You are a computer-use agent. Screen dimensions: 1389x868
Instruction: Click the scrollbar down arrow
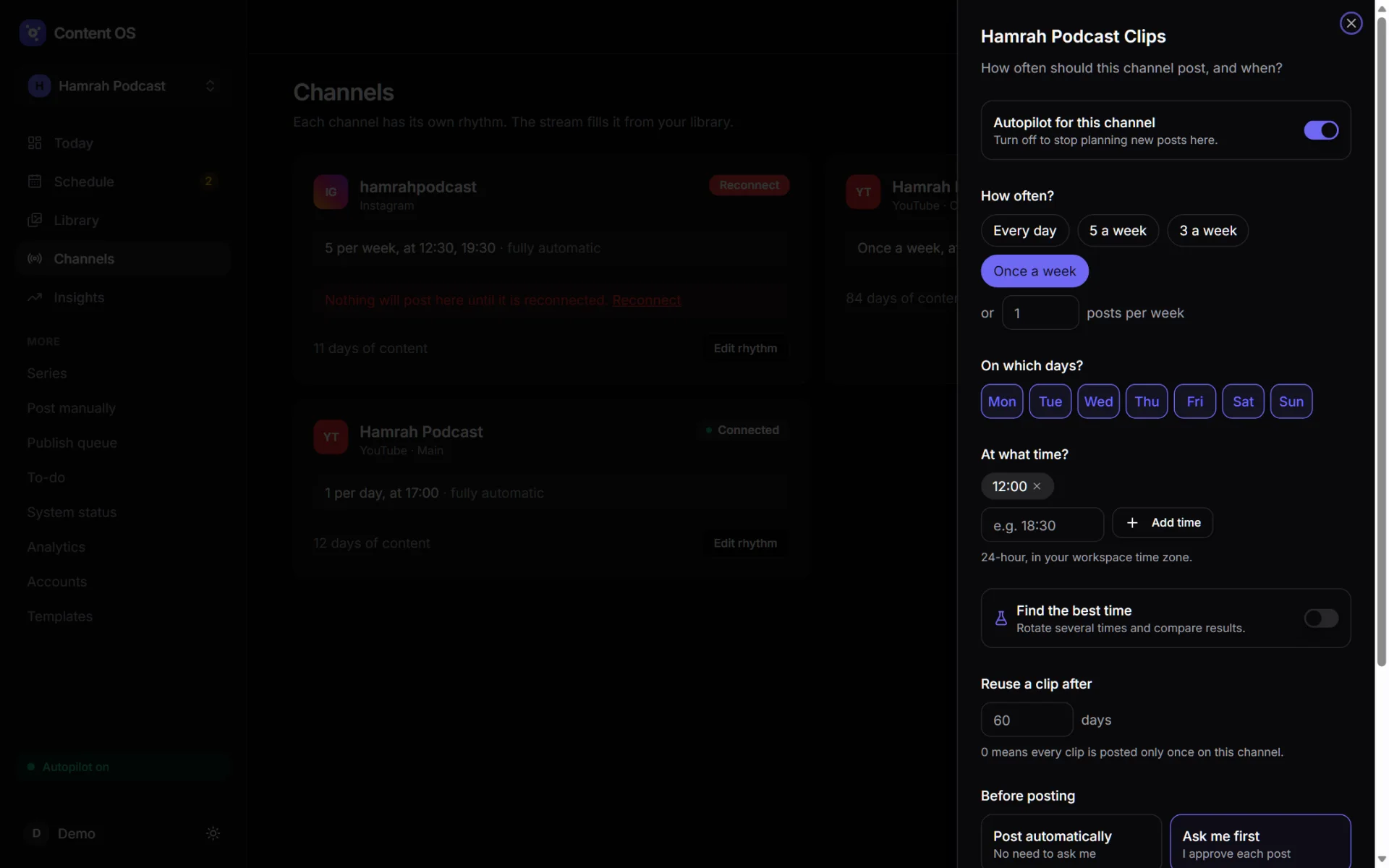1381,860
